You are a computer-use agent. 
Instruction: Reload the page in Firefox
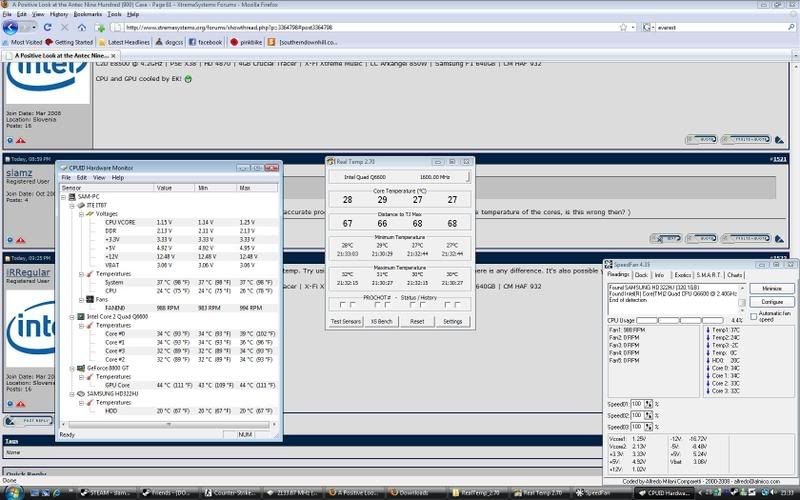point(47,28)
